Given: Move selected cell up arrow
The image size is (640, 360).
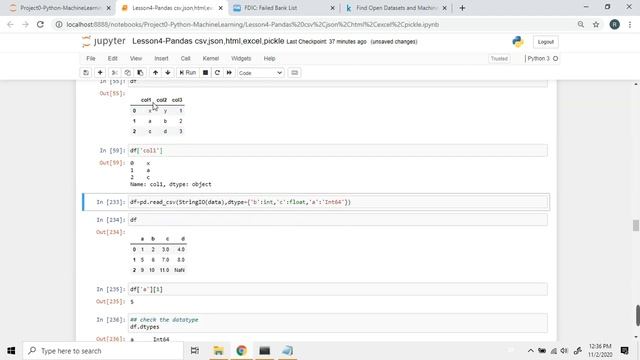Looking at the screenshot, I should 155,73.
